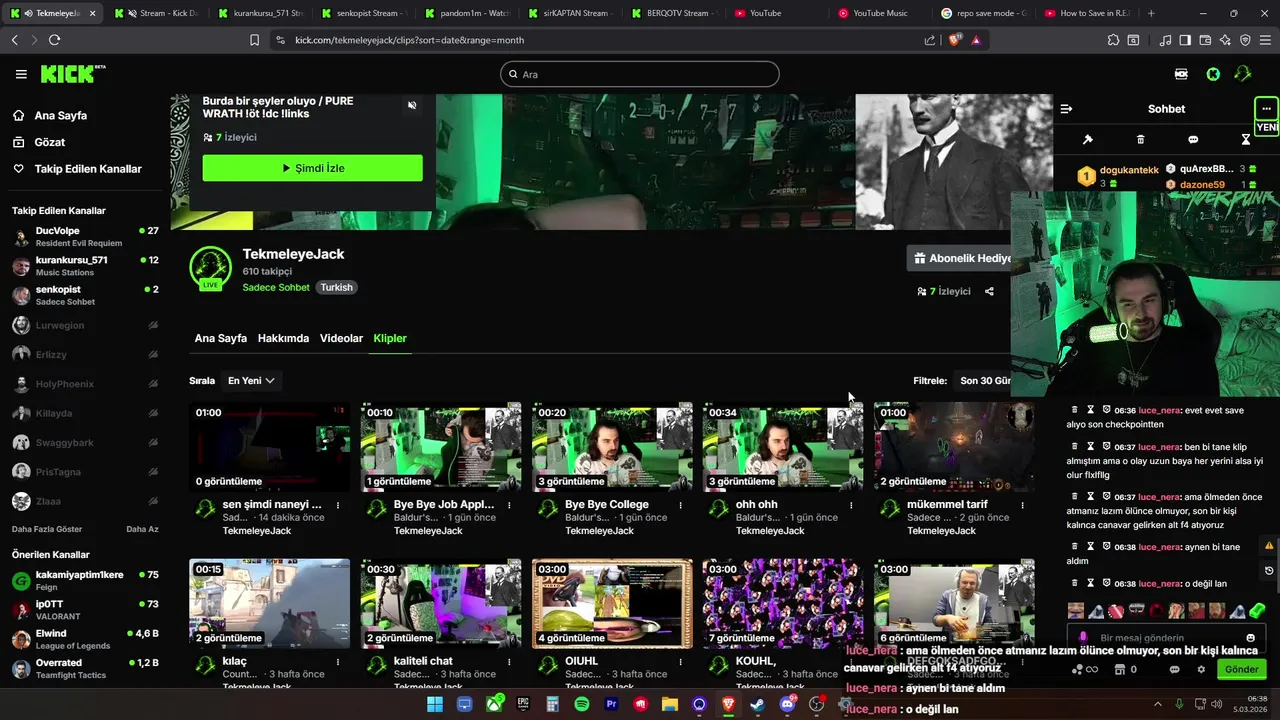This screenshot has width=1280, height=720.
Task: Click the Abonelik Hediye button
Action: [x=960, y=258]
